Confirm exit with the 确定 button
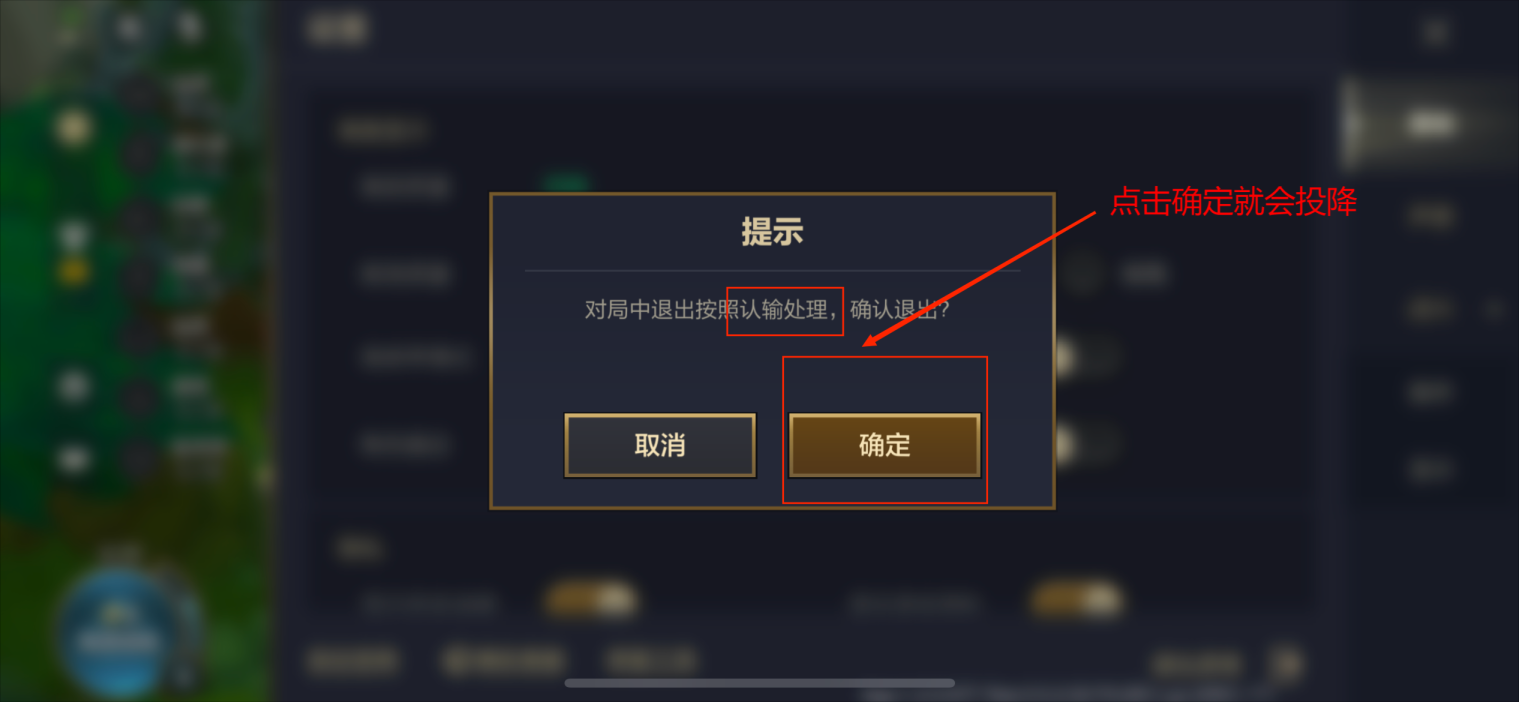 point(884,445)
